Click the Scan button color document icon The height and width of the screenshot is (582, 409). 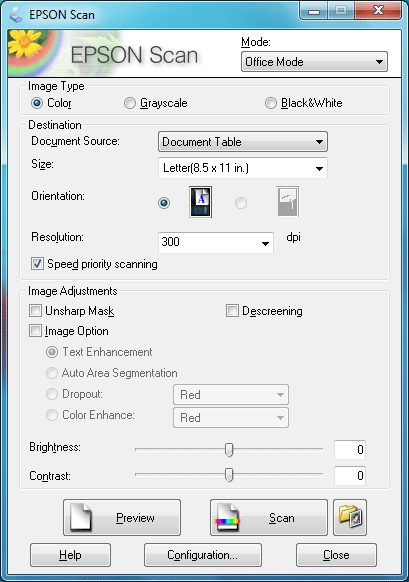point(227,518)
